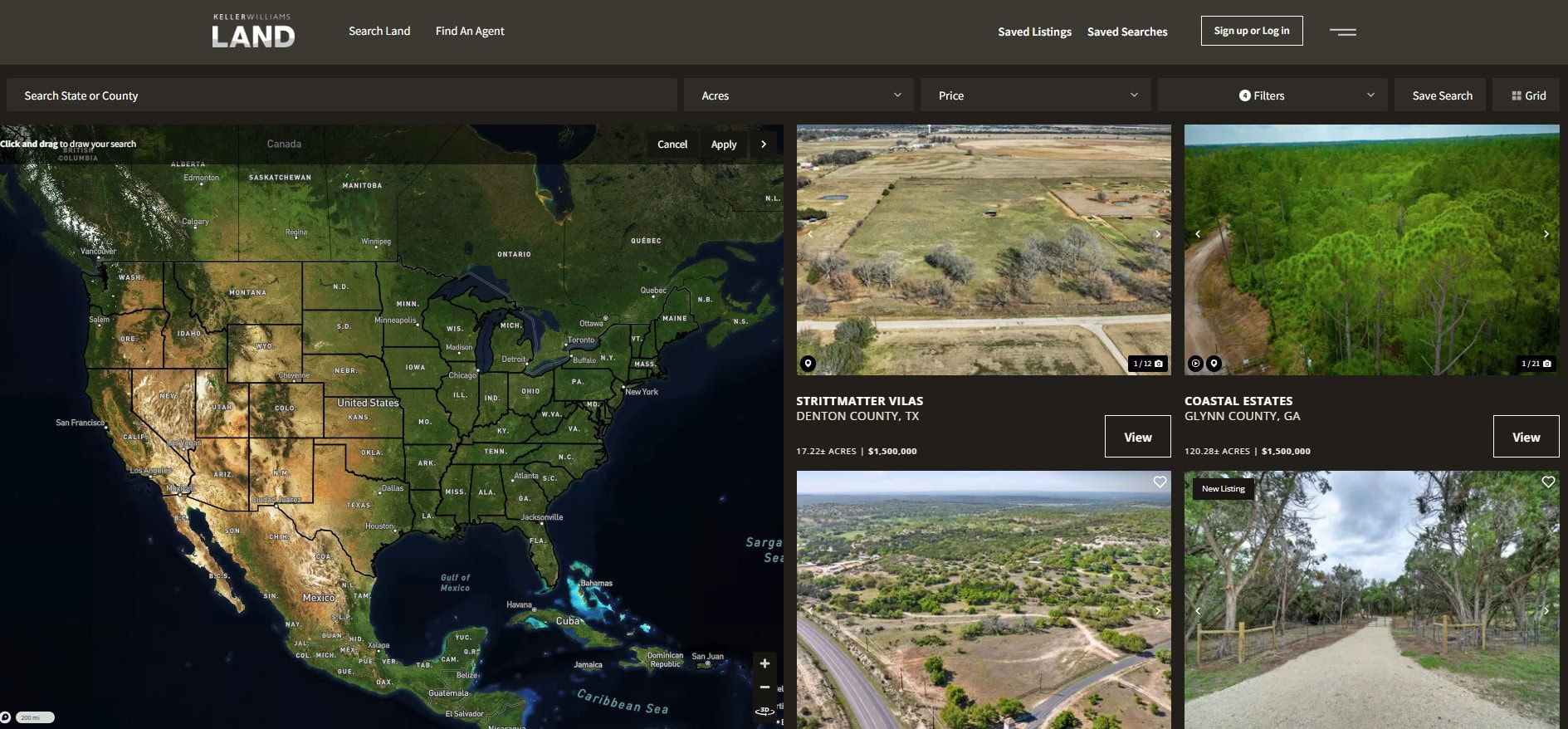Click Sign up or Log in button
Screen dimensions: 1568x729
click(x=1252, y=31)
